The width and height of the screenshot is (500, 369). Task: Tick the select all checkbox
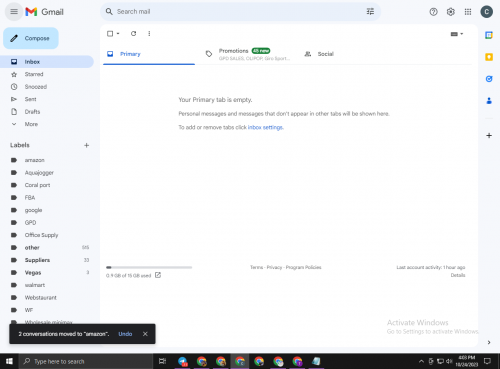click(110, 34)
